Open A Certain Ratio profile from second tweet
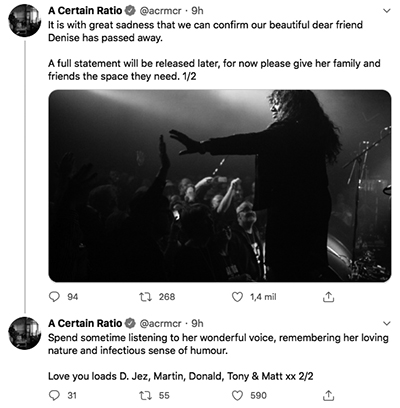This screenshot has width=400, height=408. 85,323
